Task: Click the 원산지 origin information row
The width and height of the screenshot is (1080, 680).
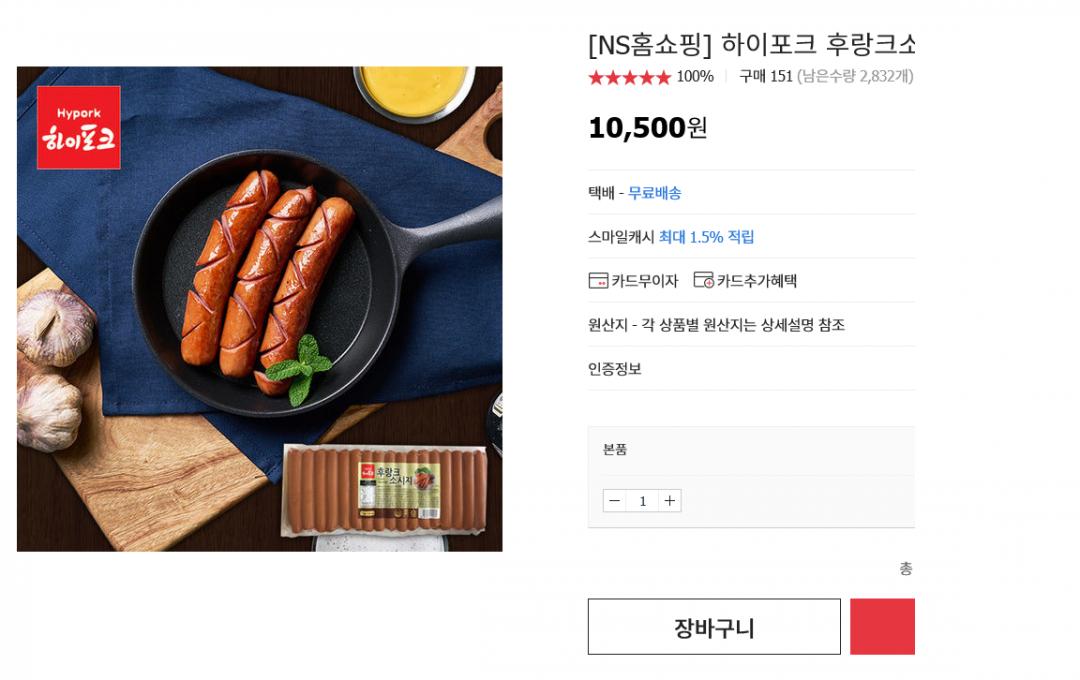Action: pos(716,325)
